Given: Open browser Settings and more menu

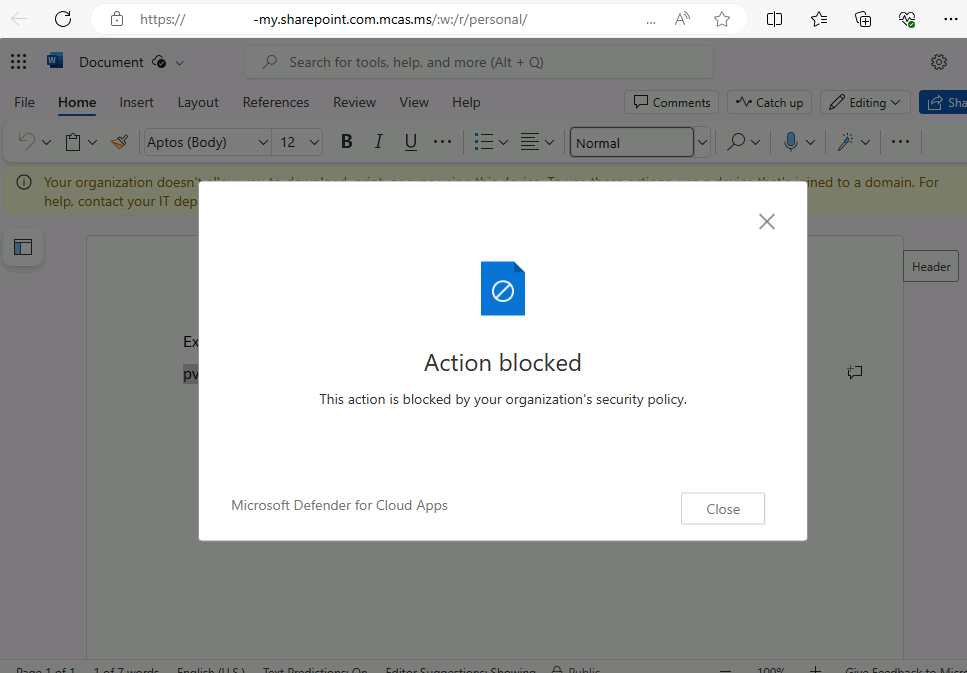Looking at the screenshot, I should click(950, 19).
